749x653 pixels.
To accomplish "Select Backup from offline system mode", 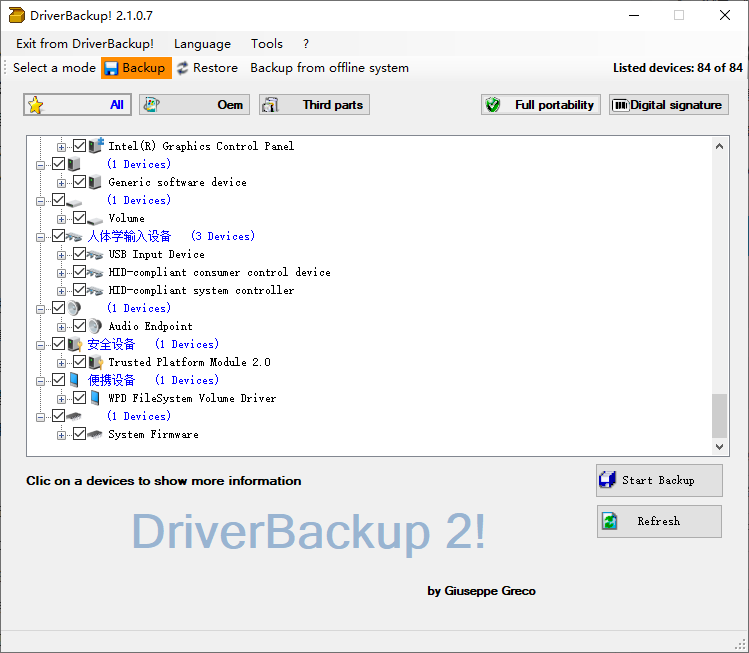I will 329,68.
